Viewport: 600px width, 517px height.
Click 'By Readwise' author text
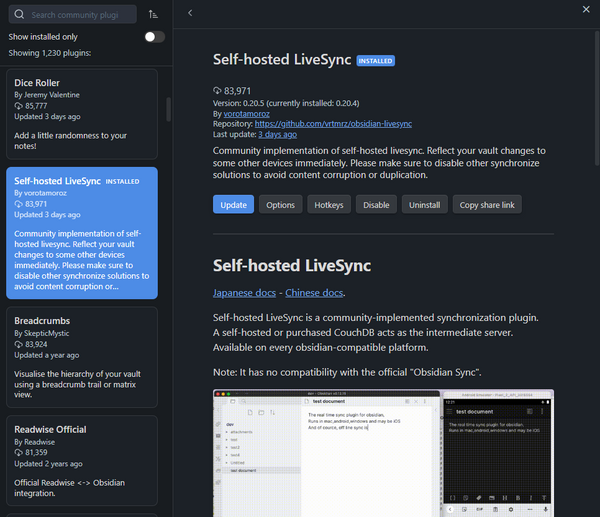pyautogui.click(x=34, y=442)
